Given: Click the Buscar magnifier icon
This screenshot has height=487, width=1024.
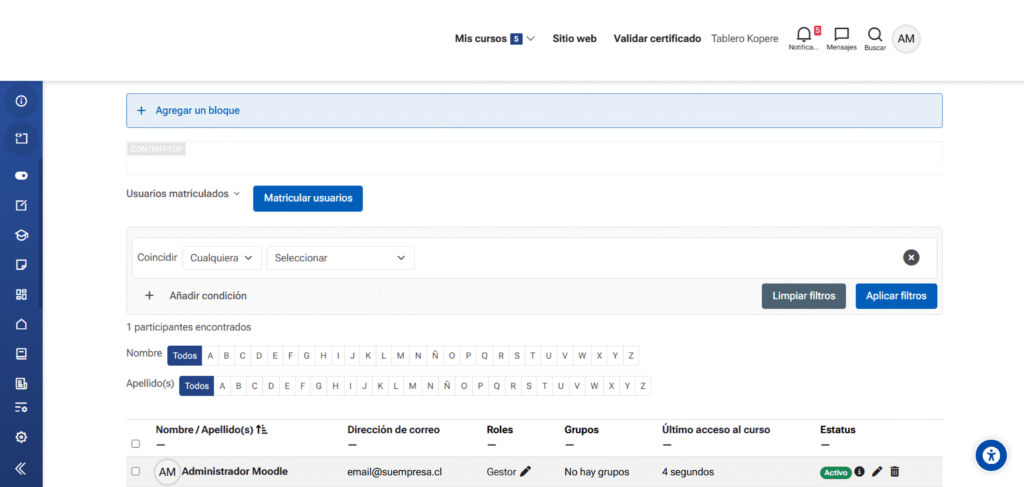Looking at the screenshot, I should (x=875, y=34).
